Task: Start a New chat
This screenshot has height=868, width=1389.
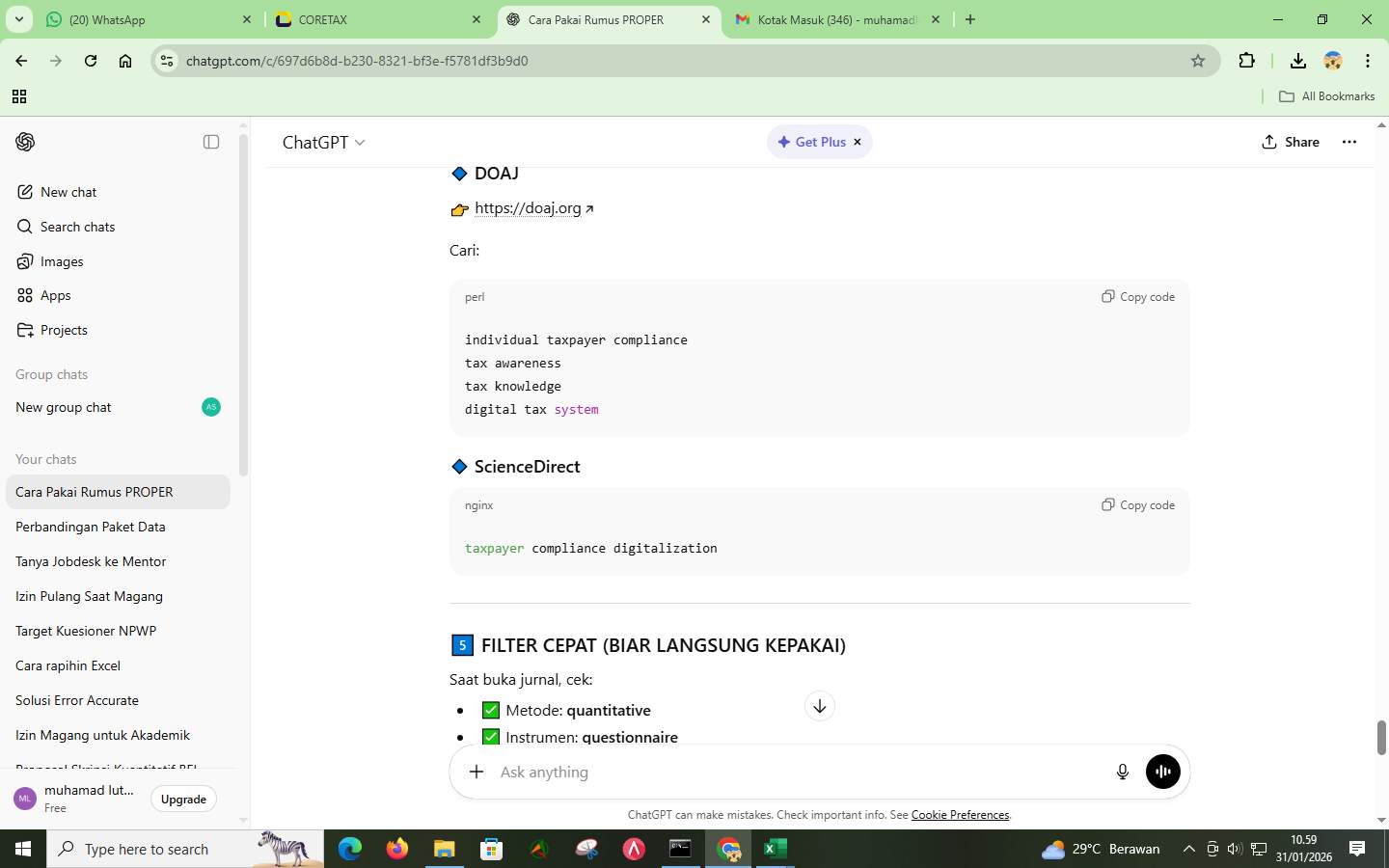Action: (x=67, y=192)
